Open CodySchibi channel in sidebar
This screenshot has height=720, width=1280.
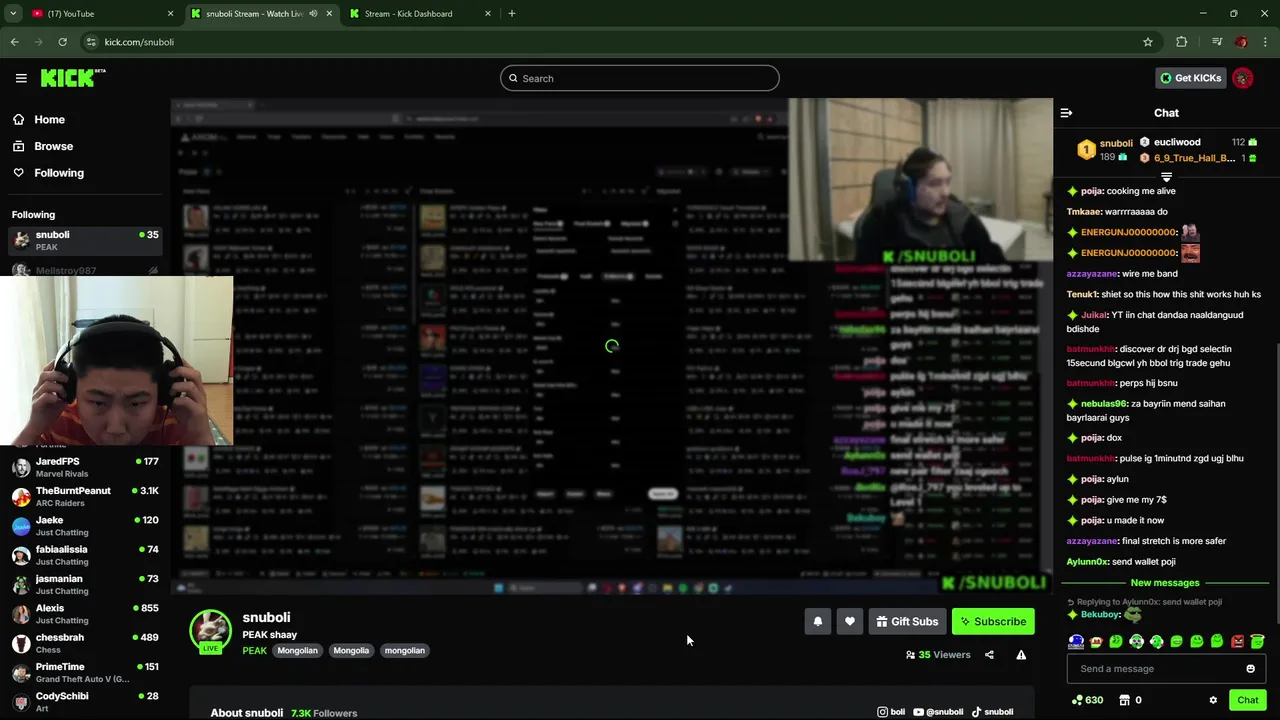85,701
